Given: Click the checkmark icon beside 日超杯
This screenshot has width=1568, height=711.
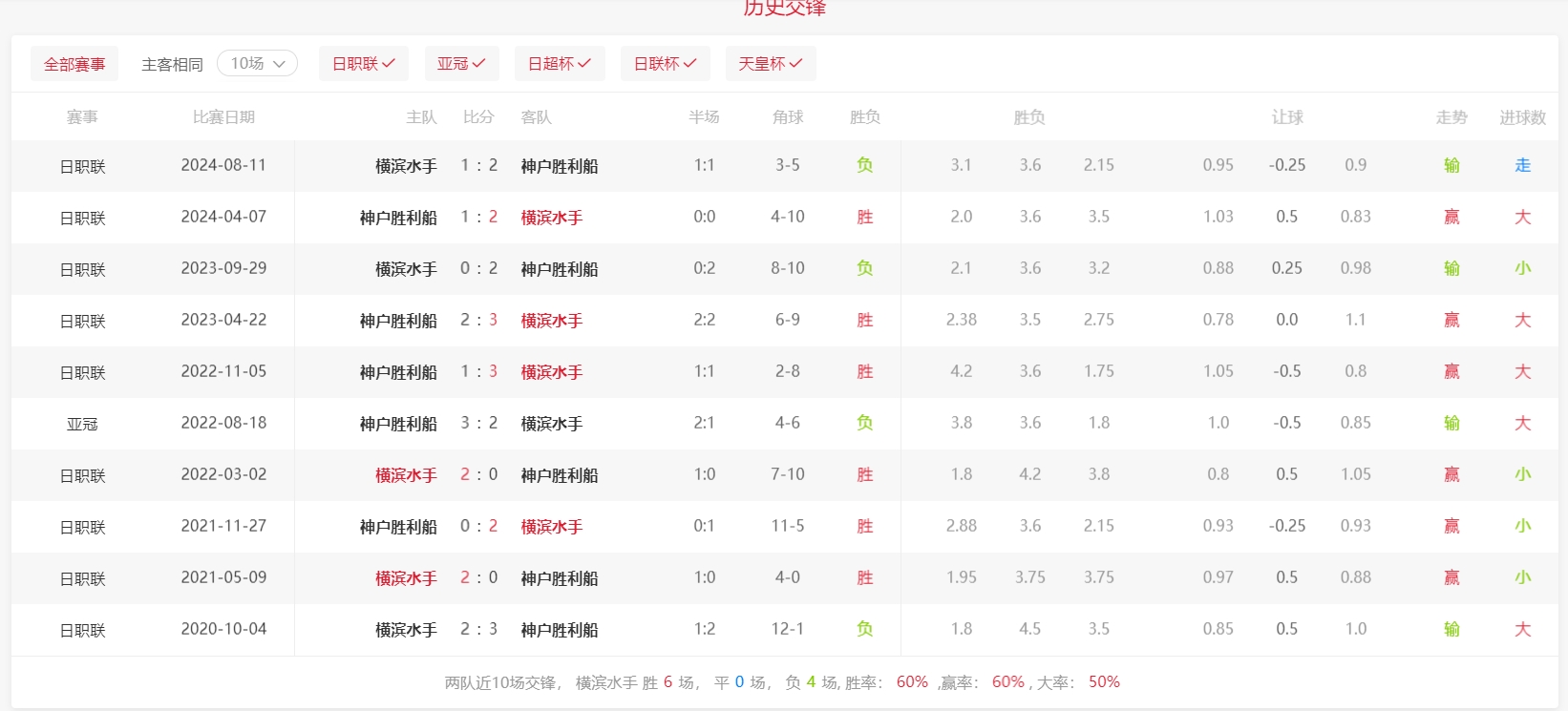Looking at the screenshot, I should 584,64.
